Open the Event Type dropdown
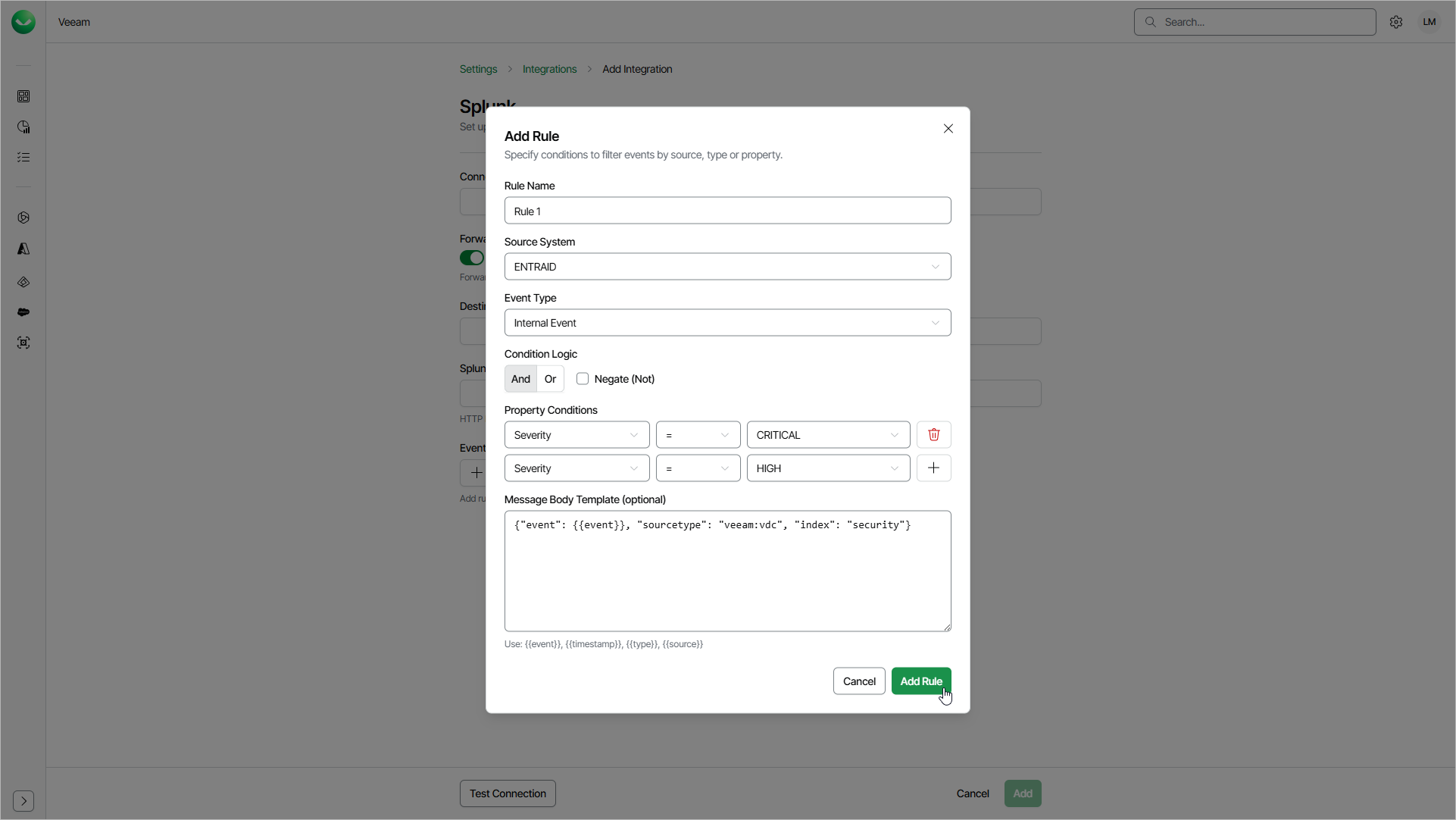This screenshot has height=820, width=1456. click(728, 323)
